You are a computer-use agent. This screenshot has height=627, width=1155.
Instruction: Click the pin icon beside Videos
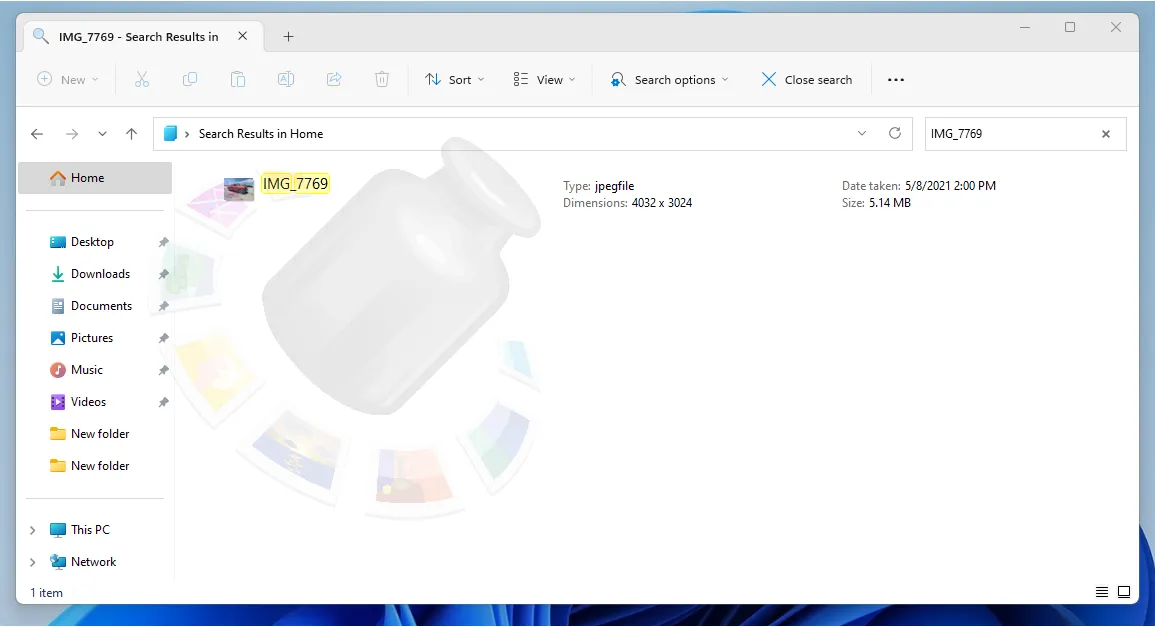(x=164, y=402)
